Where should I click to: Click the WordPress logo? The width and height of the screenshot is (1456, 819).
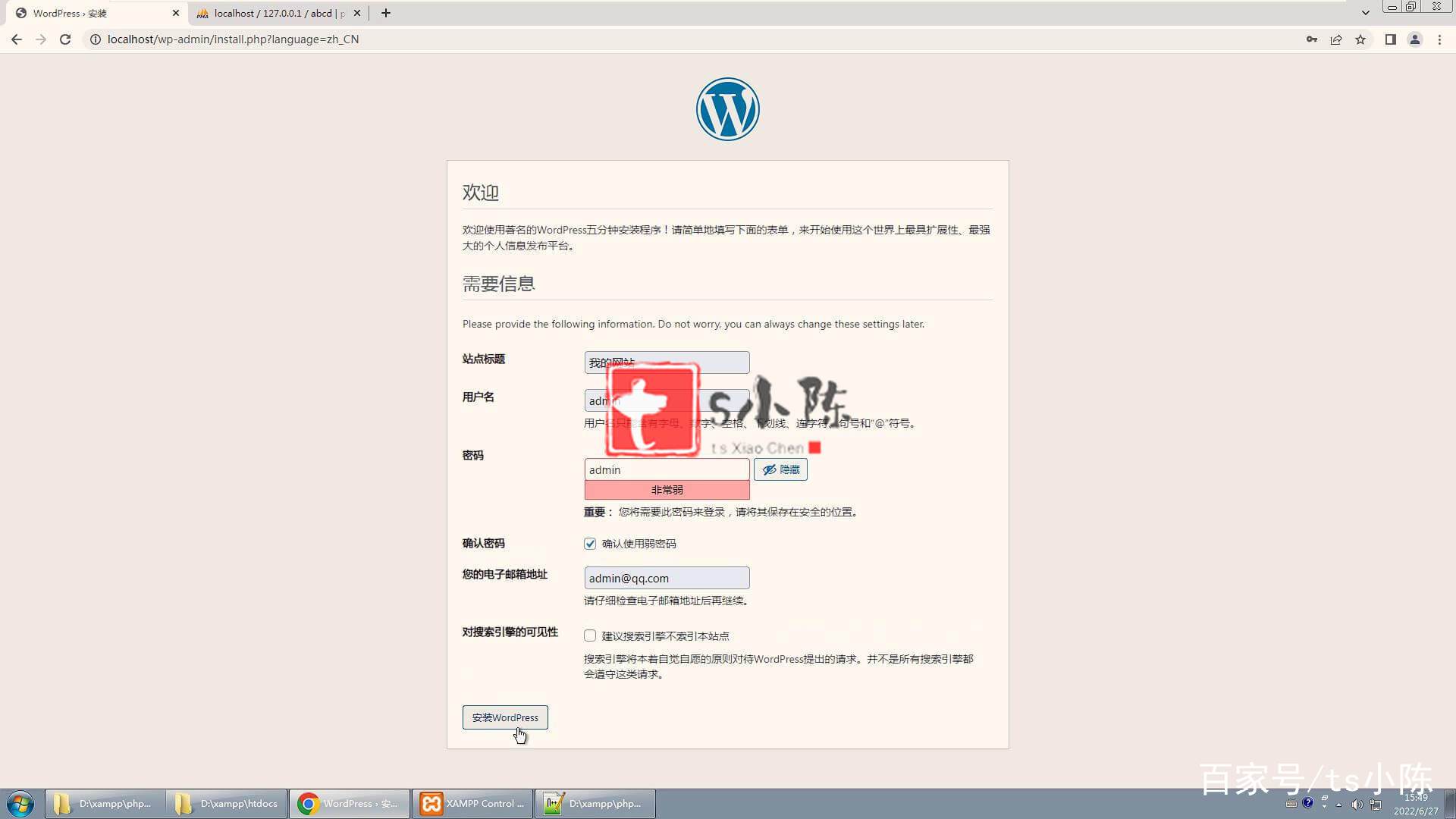727,109
